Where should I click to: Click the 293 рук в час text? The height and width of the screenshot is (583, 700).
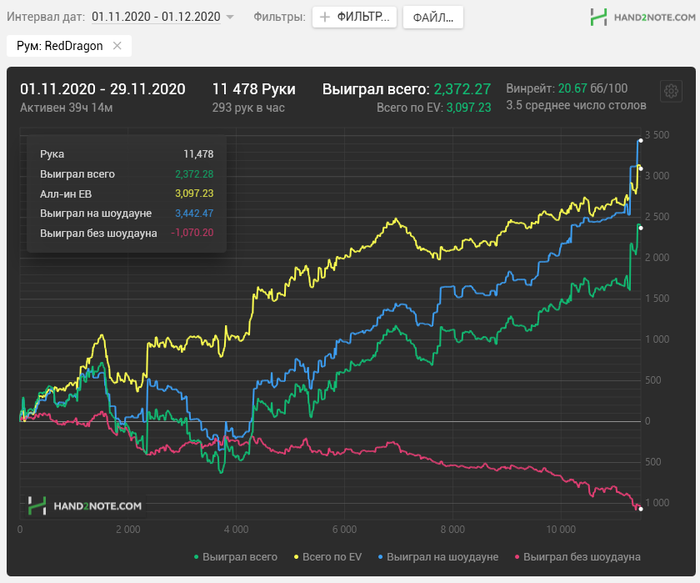click(248, 108)
